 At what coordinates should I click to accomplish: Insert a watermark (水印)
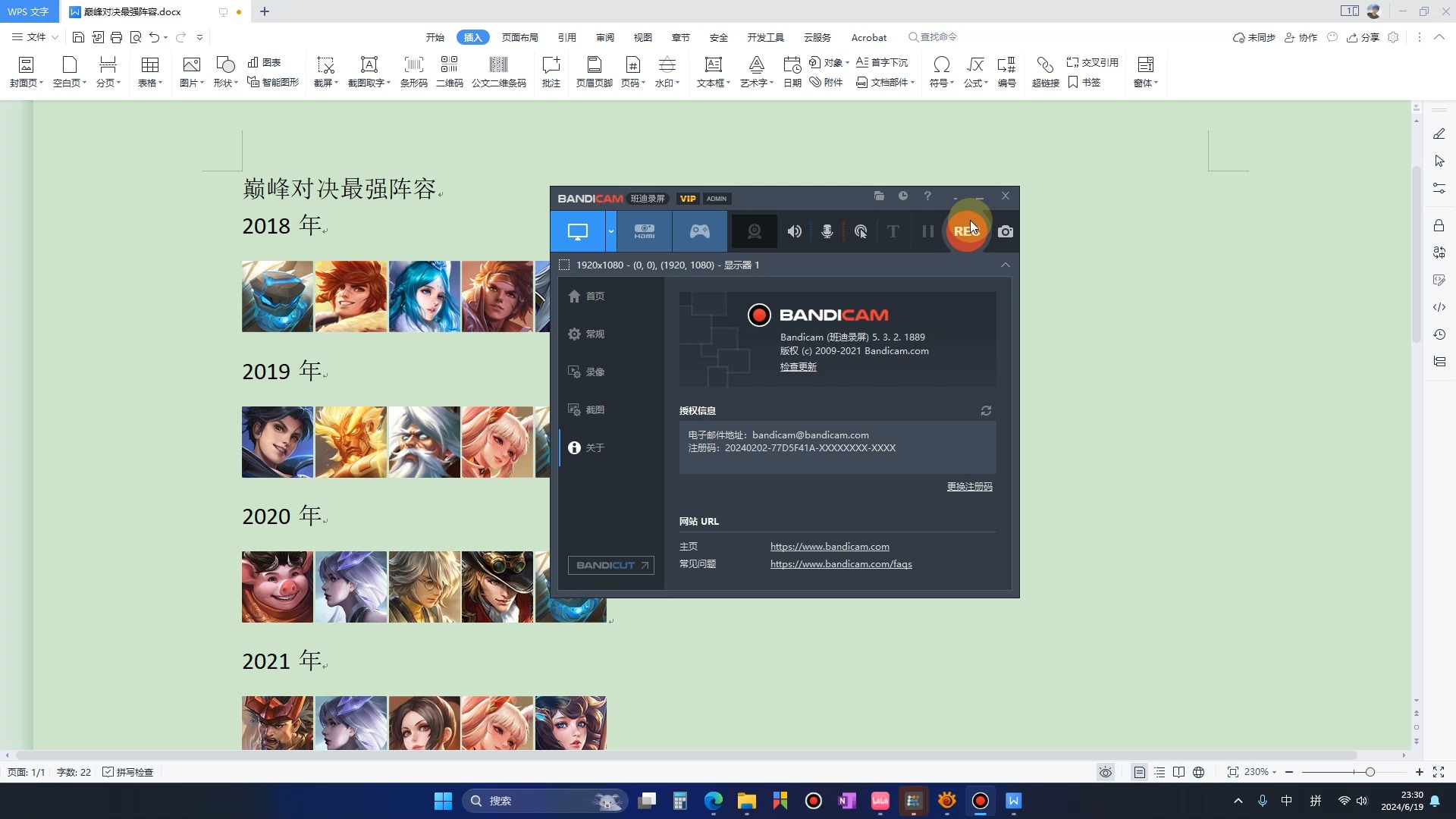(667, 72)
